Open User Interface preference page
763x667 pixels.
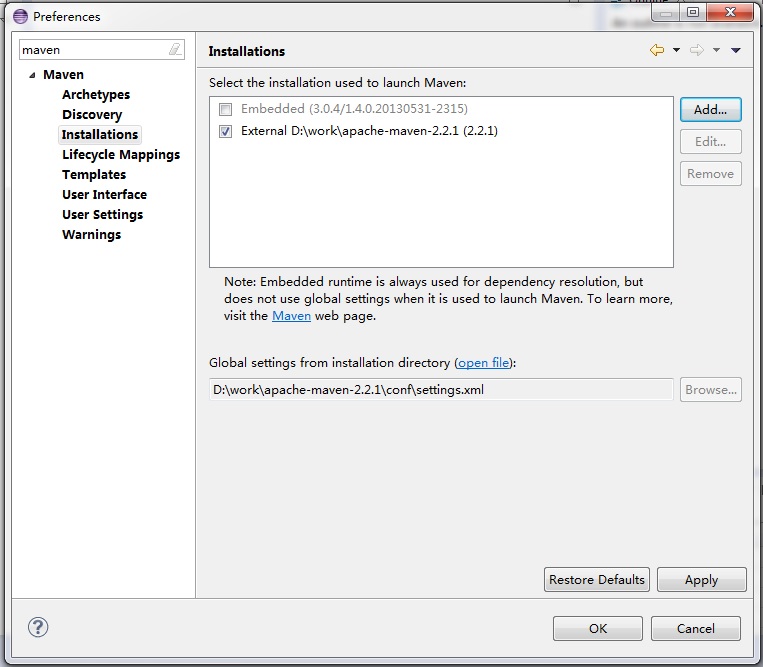tap(105, 194)
